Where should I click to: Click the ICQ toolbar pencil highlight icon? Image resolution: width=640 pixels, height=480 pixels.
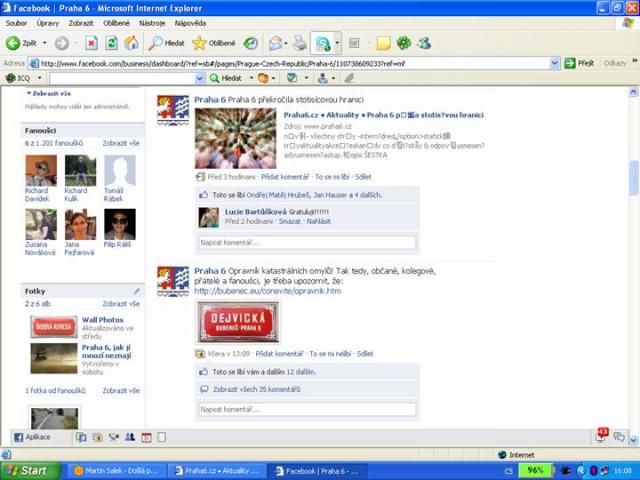coord(349,78)
